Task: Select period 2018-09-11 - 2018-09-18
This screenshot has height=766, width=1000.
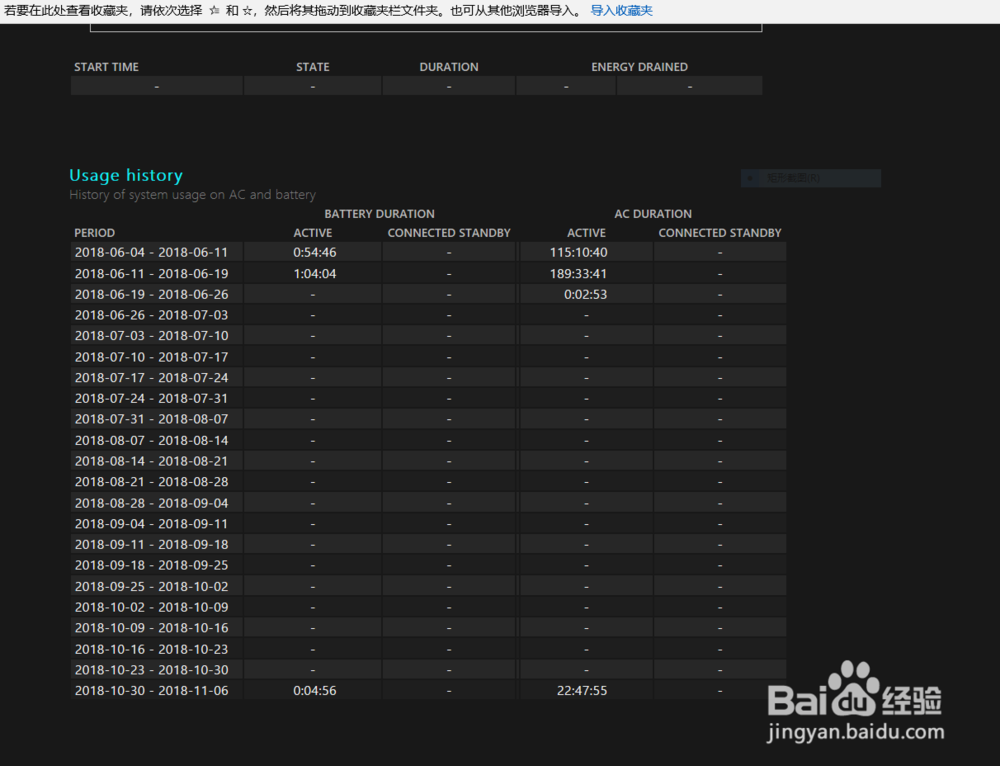Action: point(151,544)
